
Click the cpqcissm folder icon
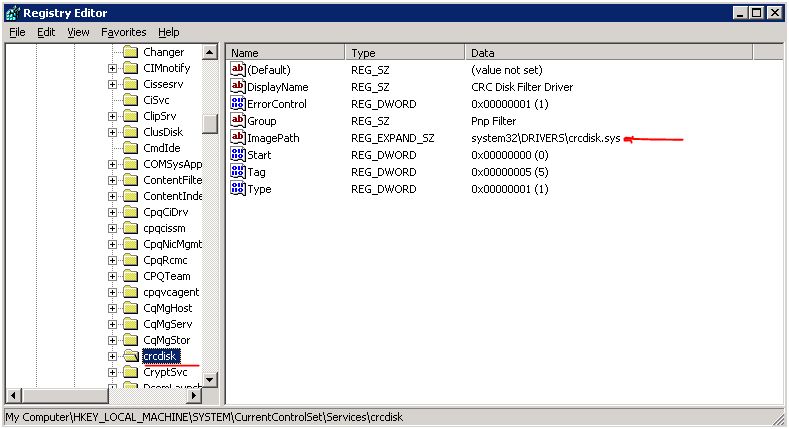coord(130,228)
